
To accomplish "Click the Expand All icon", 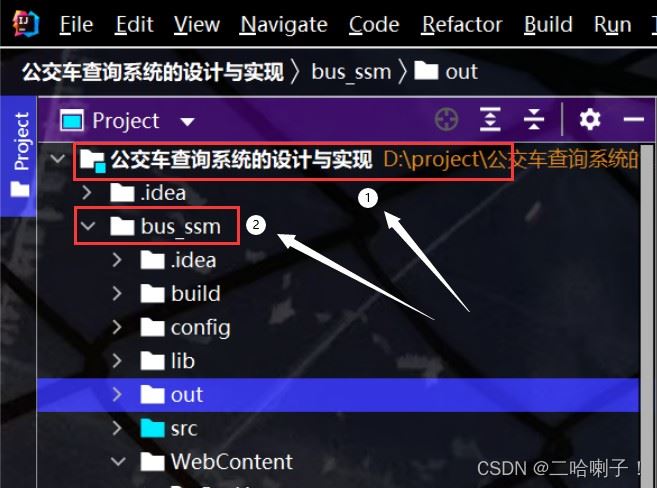I will pos(490,120).
